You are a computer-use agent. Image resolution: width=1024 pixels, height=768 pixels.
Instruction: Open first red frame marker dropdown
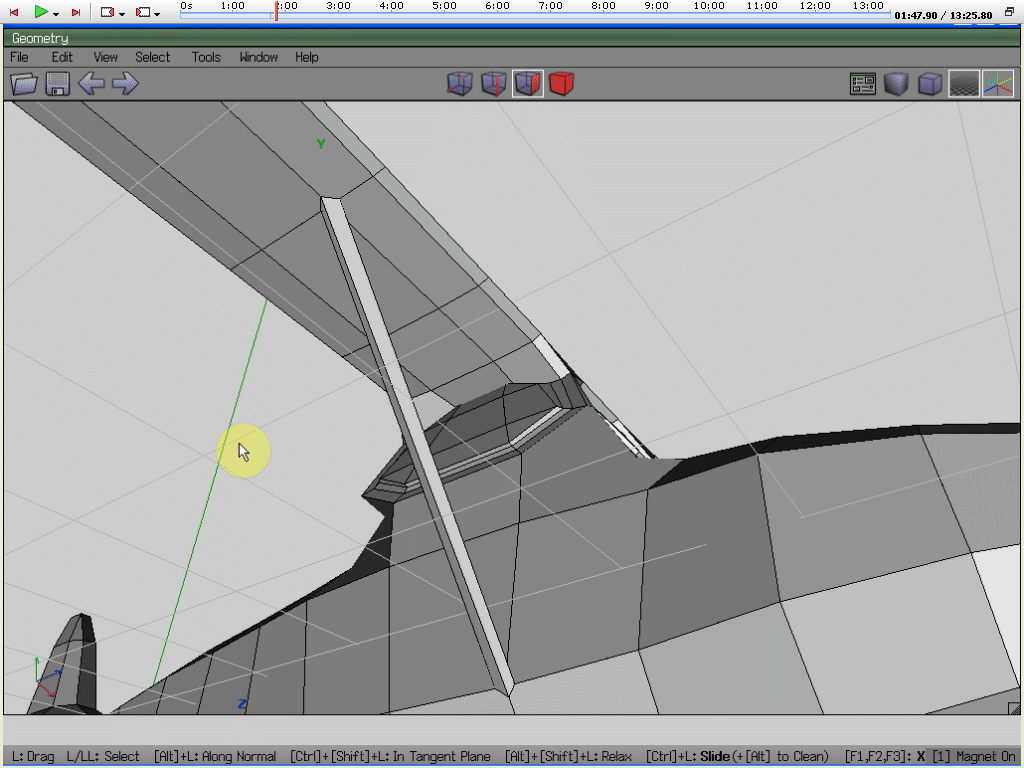(122, 14)
